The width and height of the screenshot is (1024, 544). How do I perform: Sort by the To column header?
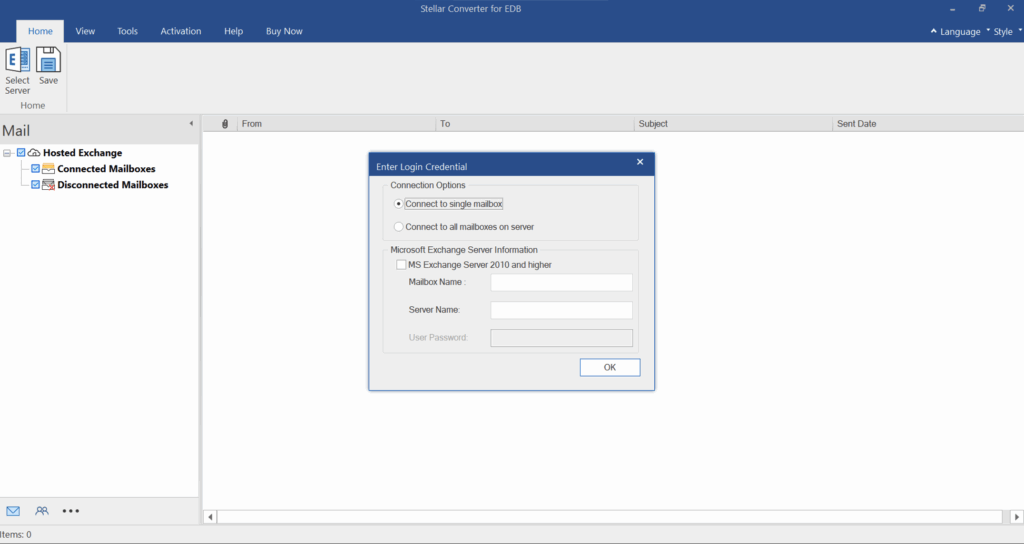pyautogui.click(x=535, y=123)
